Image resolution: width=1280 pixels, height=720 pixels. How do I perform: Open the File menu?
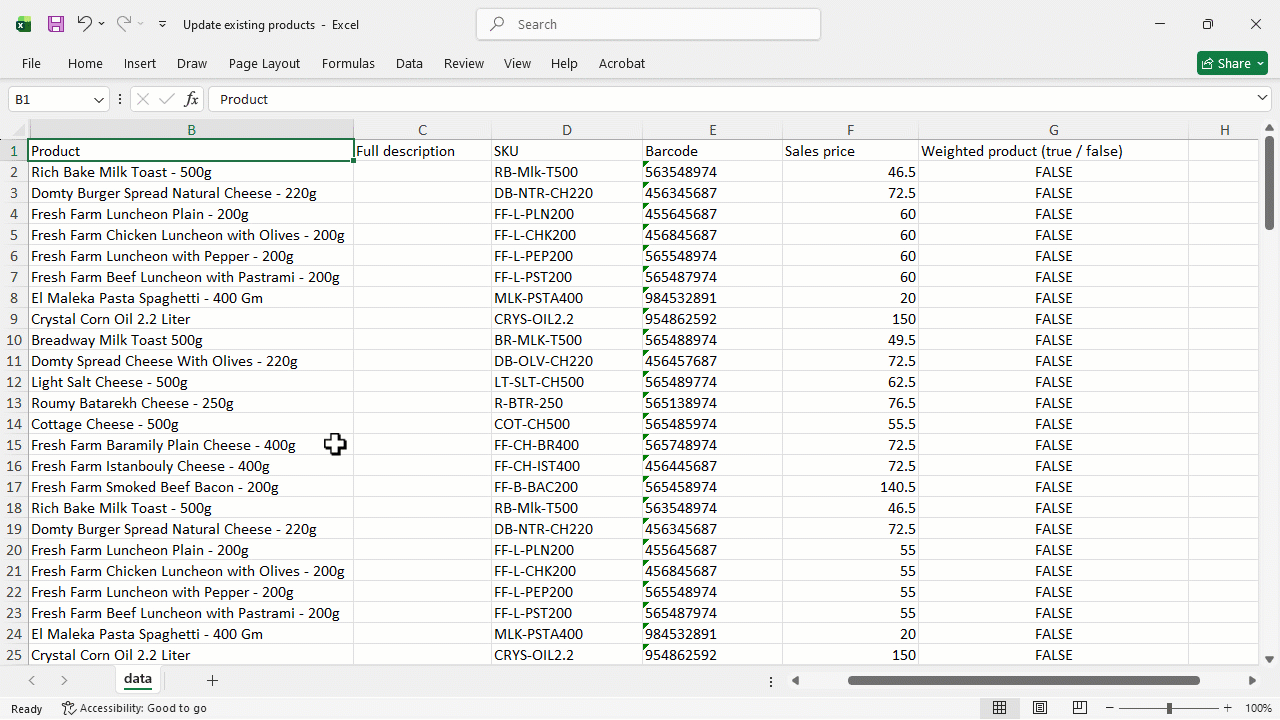click(x=31, y=63)
